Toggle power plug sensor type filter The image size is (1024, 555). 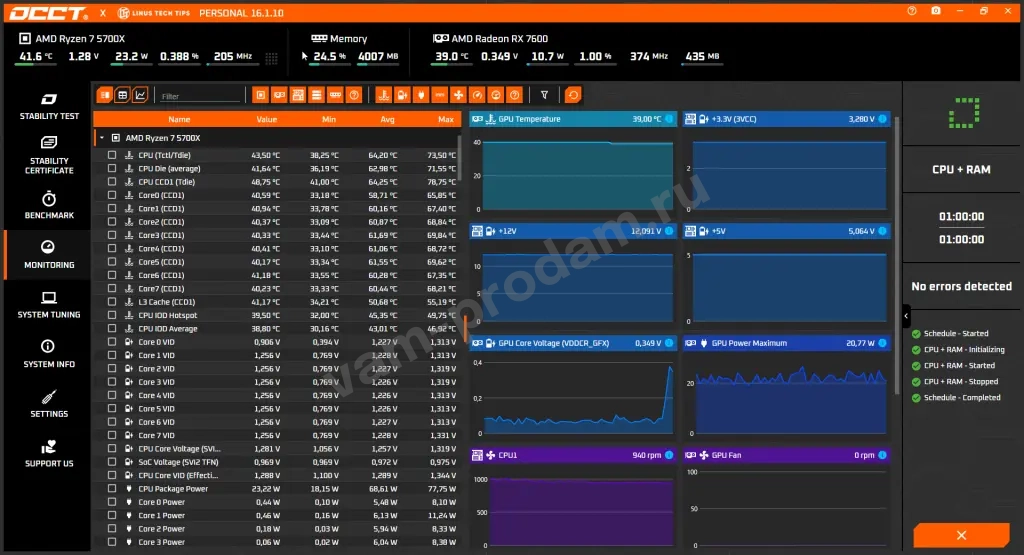(x=421, y=95)
